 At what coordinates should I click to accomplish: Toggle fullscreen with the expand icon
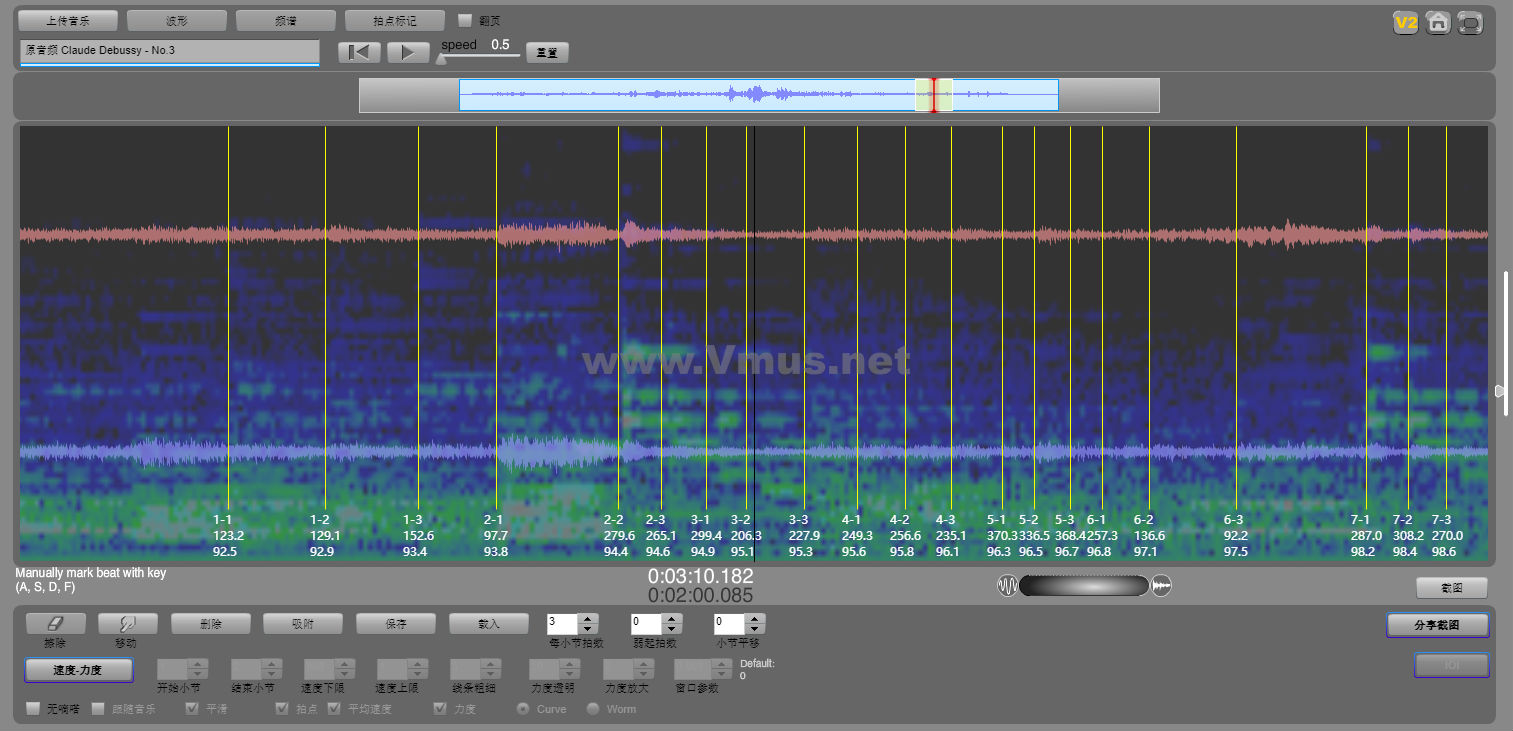(x=1470, y=23)
